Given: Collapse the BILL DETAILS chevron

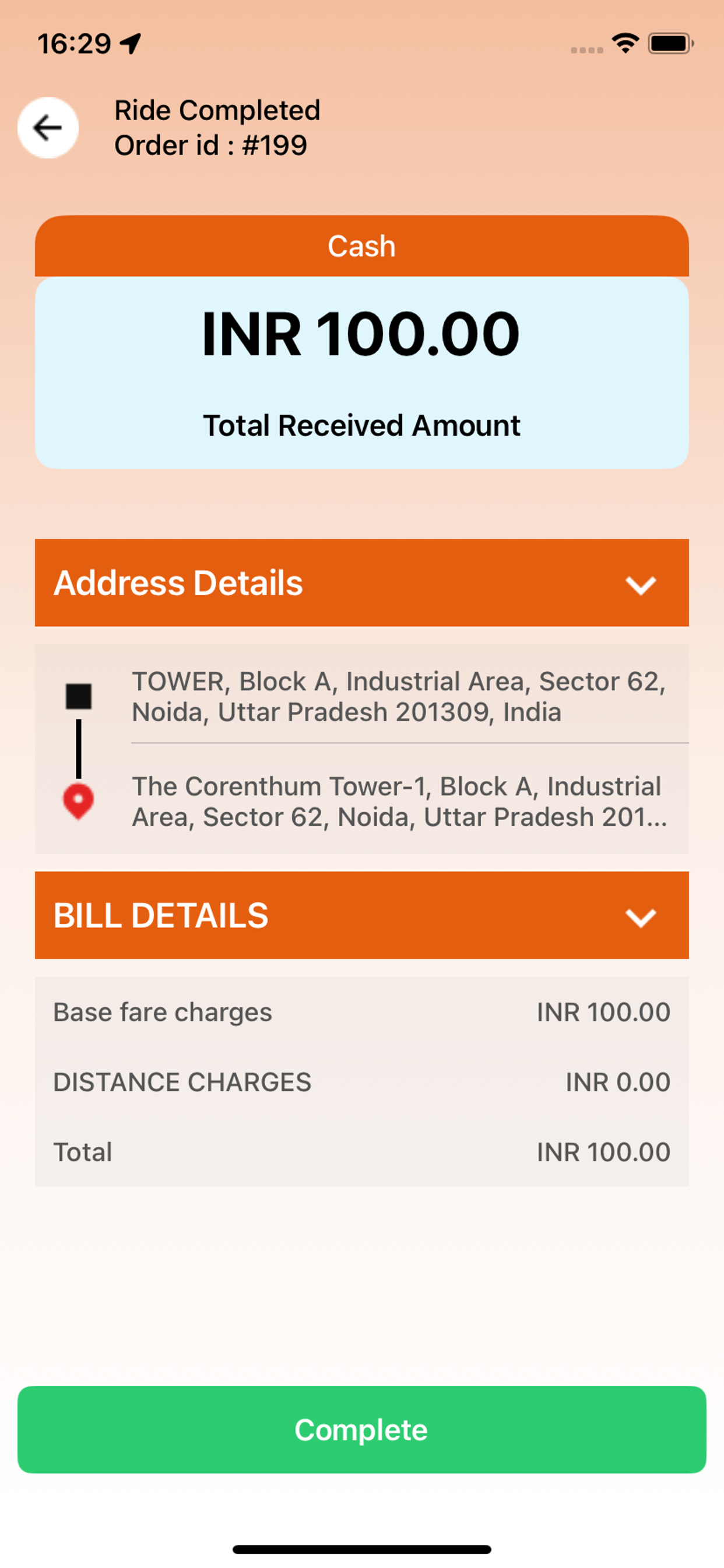Looking at the screenshot, I should pyautogui.click(x=641, y=918).
